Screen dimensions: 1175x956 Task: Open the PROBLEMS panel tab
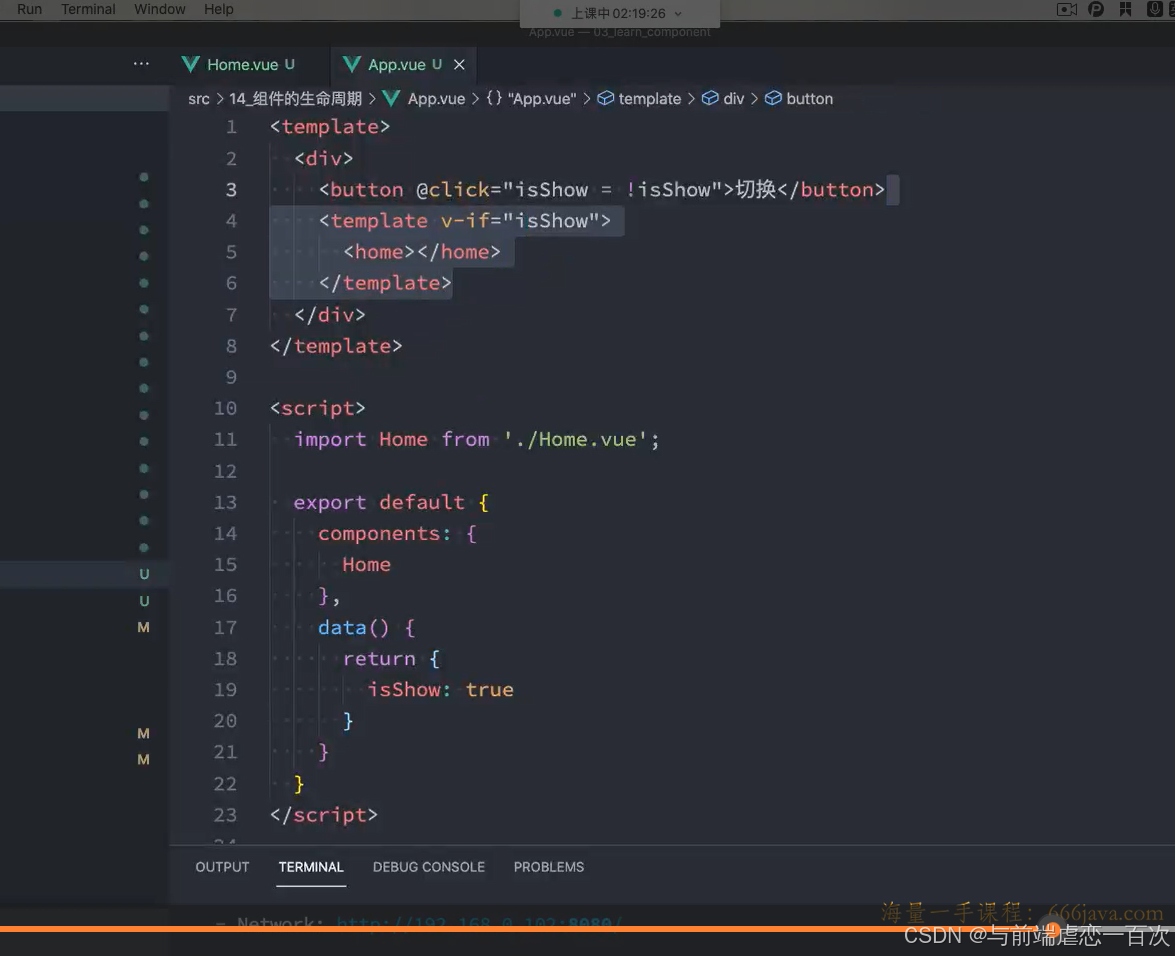pyautogui.click(x=549, y=867)
